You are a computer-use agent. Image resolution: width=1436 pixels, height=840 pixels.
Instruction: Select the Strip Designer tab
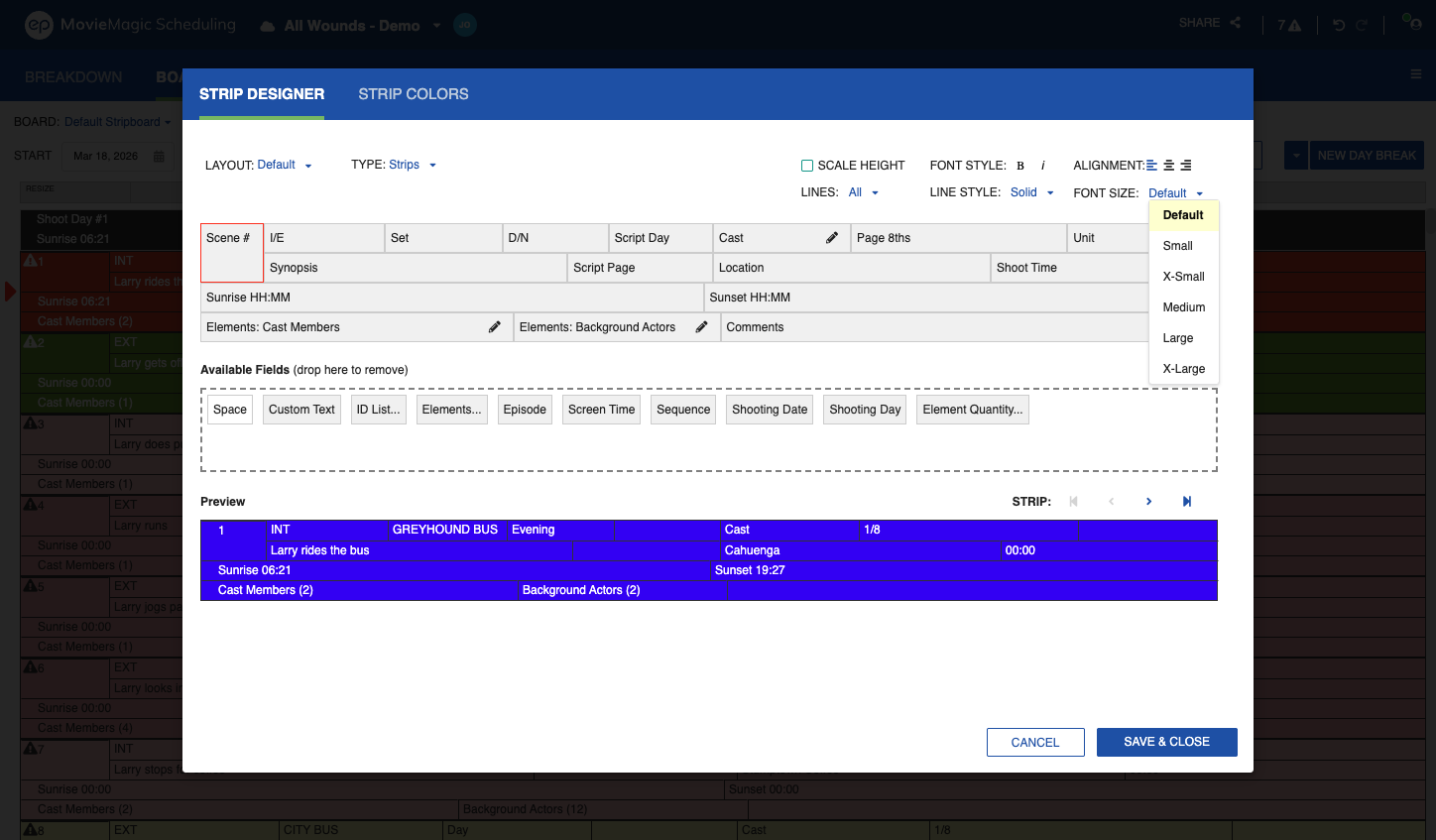point(262,94)
